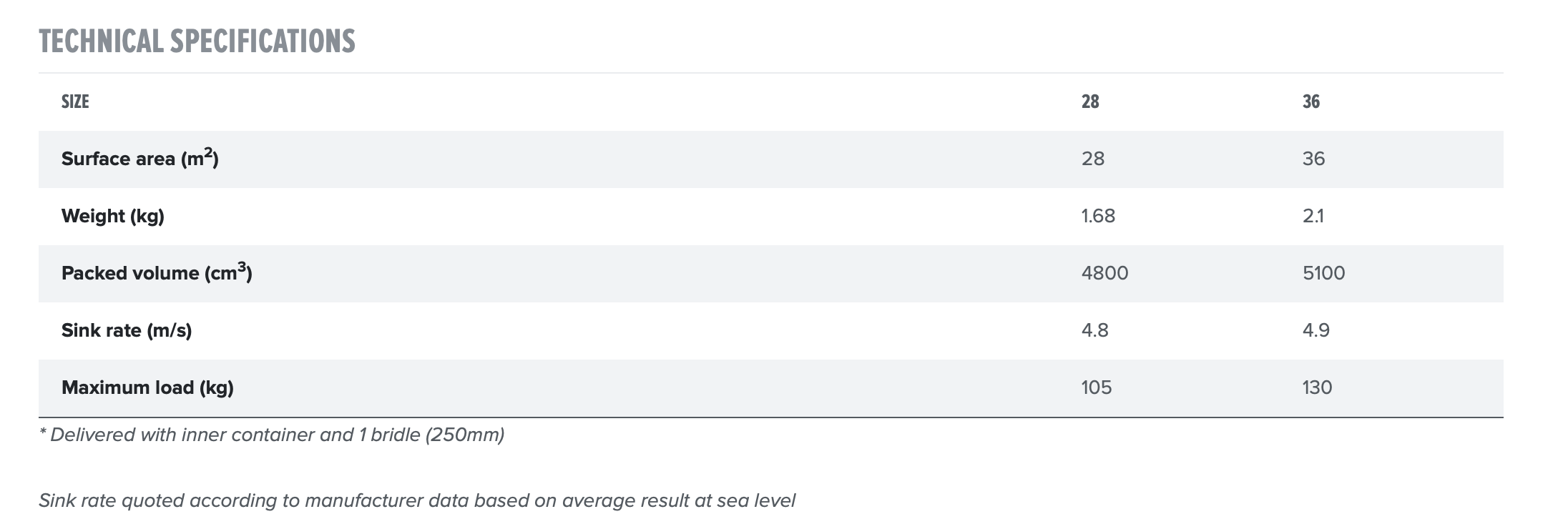Click the SIZE column header label

coord(75,102)
